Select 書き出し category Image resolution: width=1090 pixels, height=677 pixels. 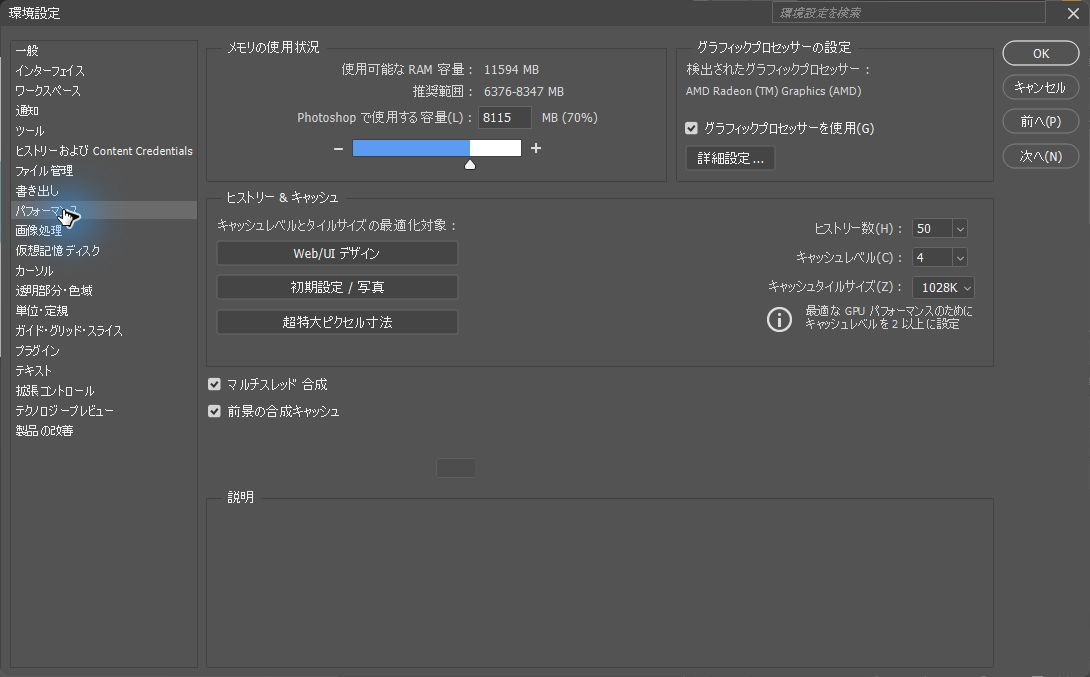[x=104, y=190]
